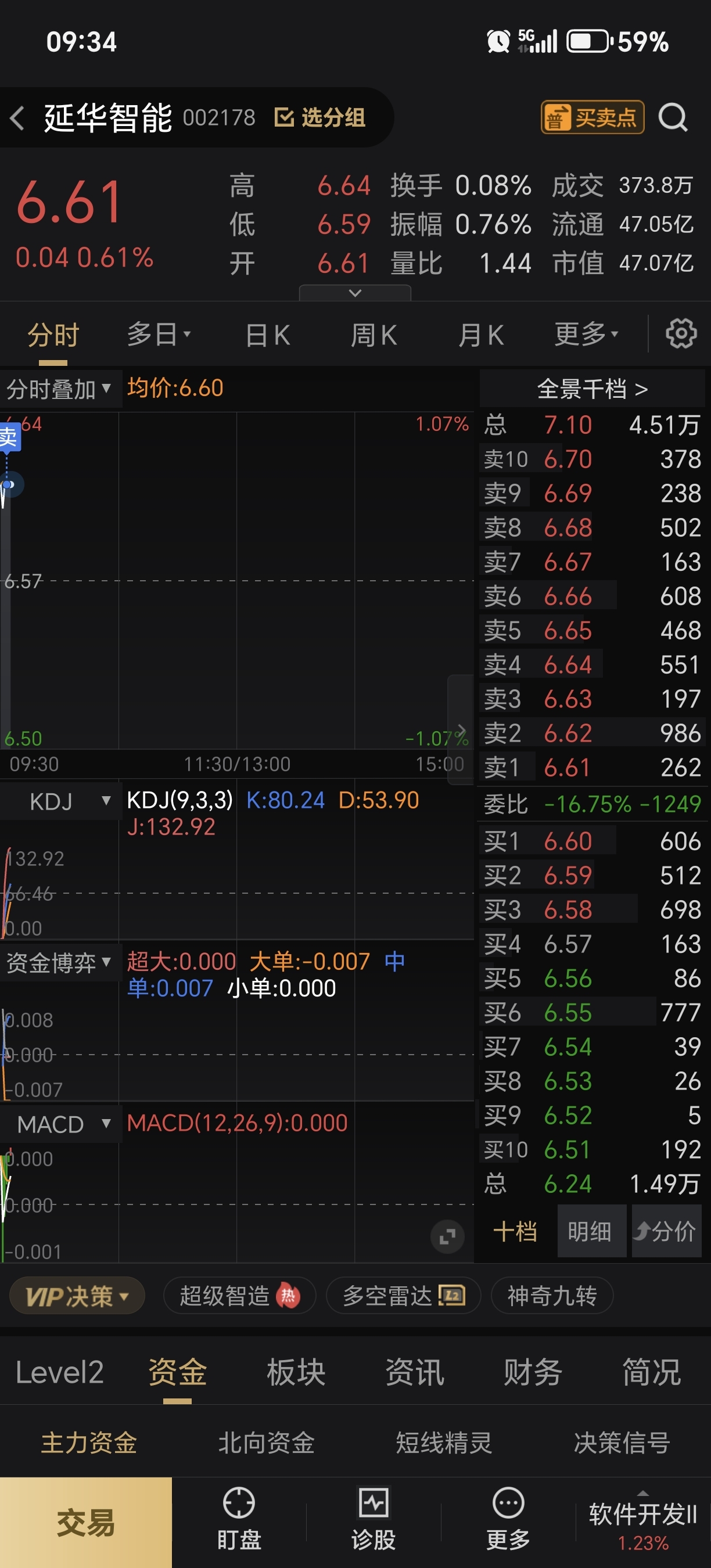The image size is (711, 1568).
Task: Switch to 资讯 tab
Action: pyautogui.click(x=415, y=1373)
